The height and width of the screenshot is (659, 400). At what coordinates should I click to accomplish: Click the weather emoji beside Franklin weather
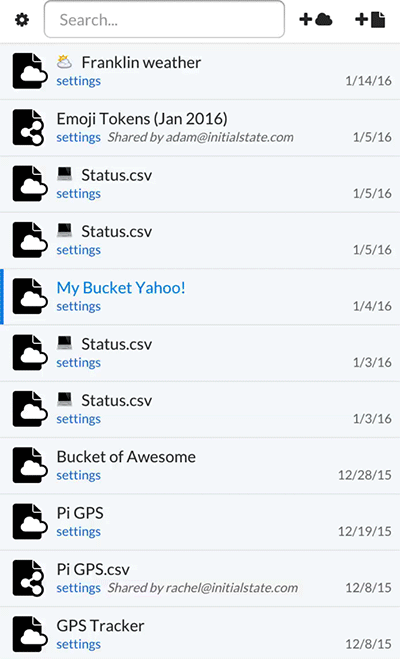(64, 62)
